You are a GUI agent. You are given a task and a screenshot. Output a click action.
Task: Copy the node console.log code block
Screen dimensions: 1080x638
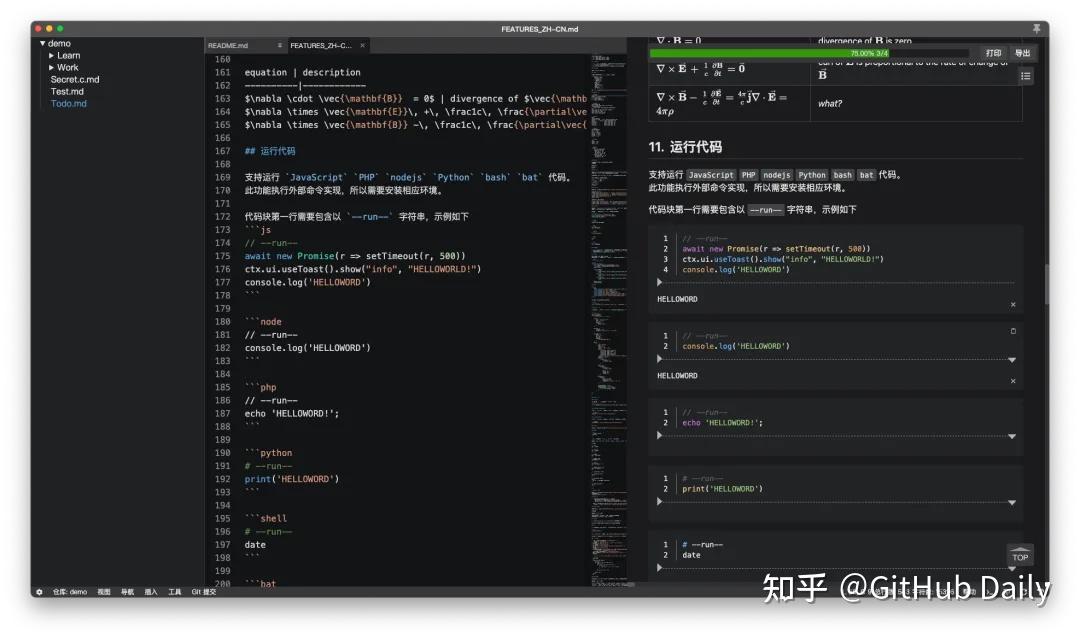pos(1012,331)
